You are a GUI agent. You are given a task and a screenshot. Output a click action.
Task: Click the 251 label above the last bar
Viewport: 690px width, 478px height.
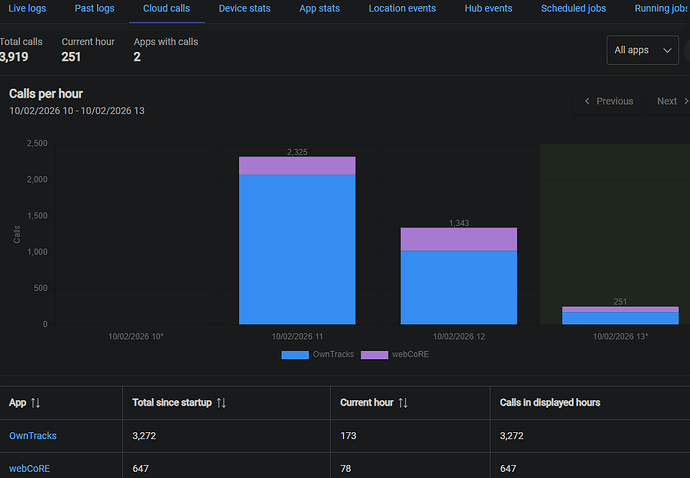tap(620, 302)
